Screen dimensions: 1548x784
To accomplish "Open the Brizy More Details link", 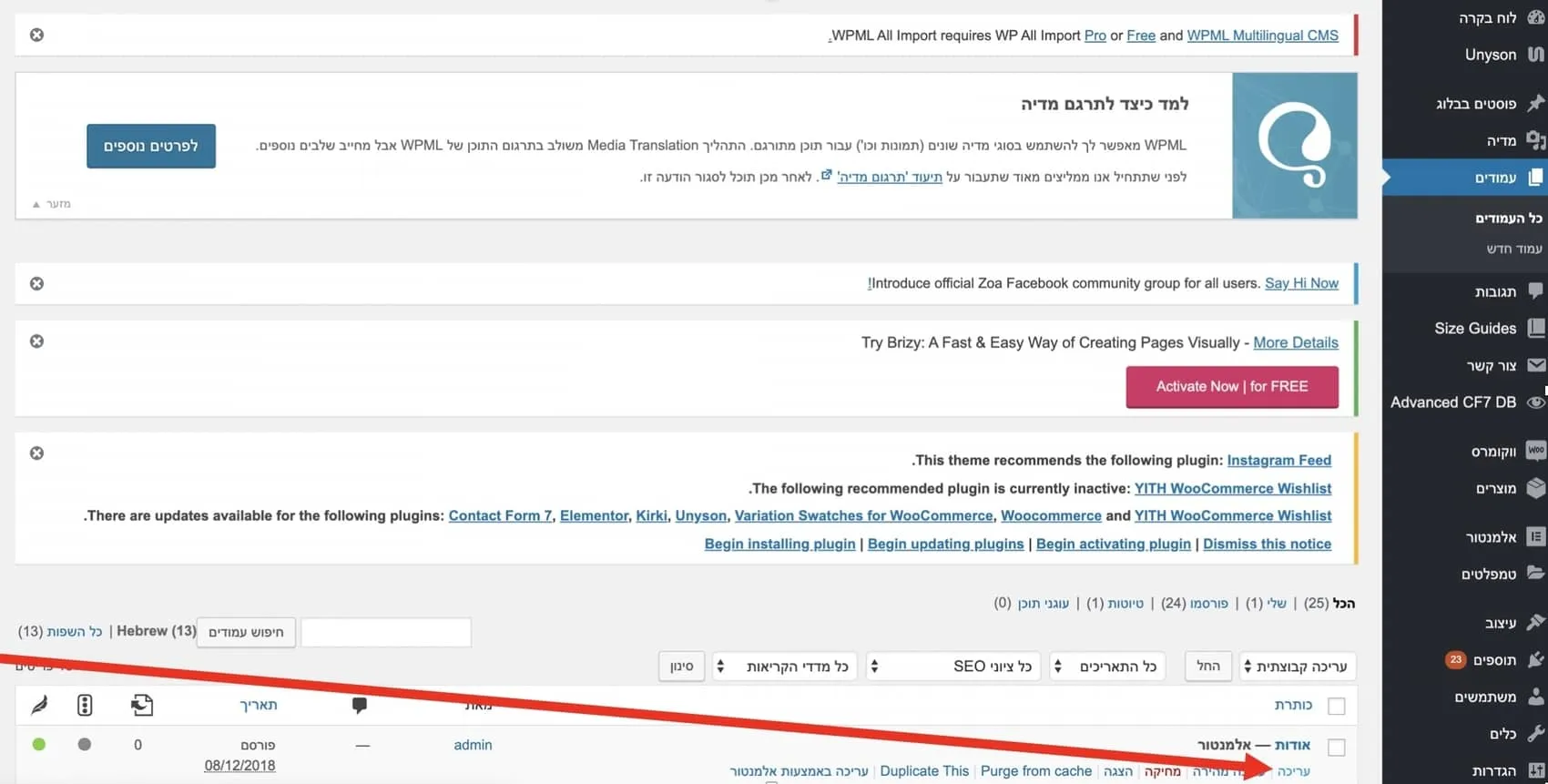I will click(1296, 342).
